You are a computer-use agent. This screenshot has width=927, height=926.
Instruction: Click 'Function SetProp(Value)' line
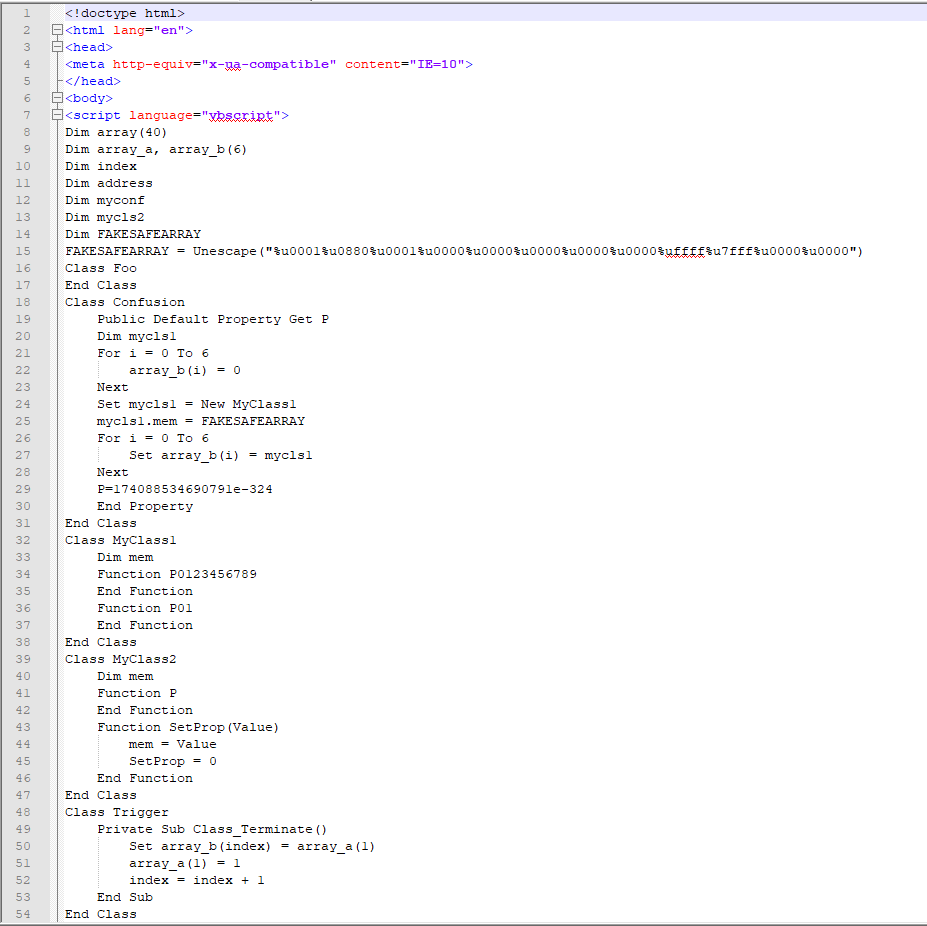coord(188,727)
